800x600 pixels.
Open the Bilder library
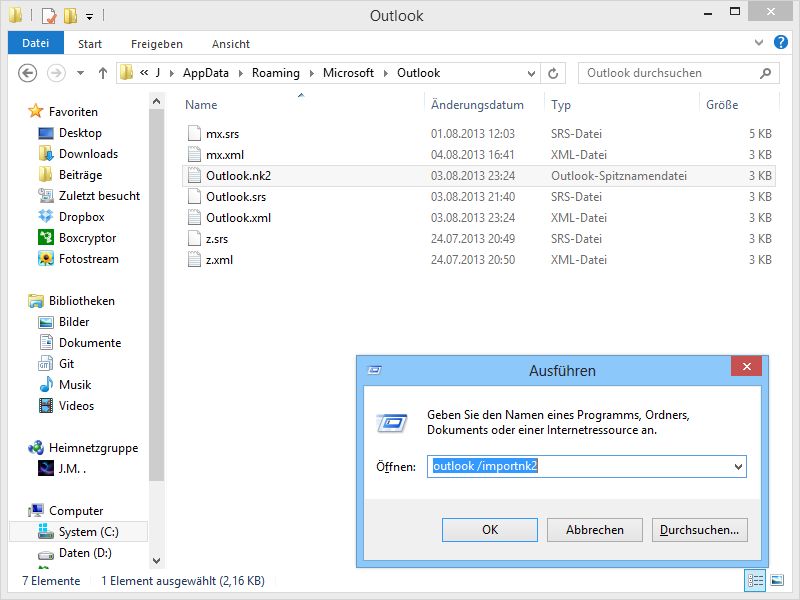click(74, 321)
